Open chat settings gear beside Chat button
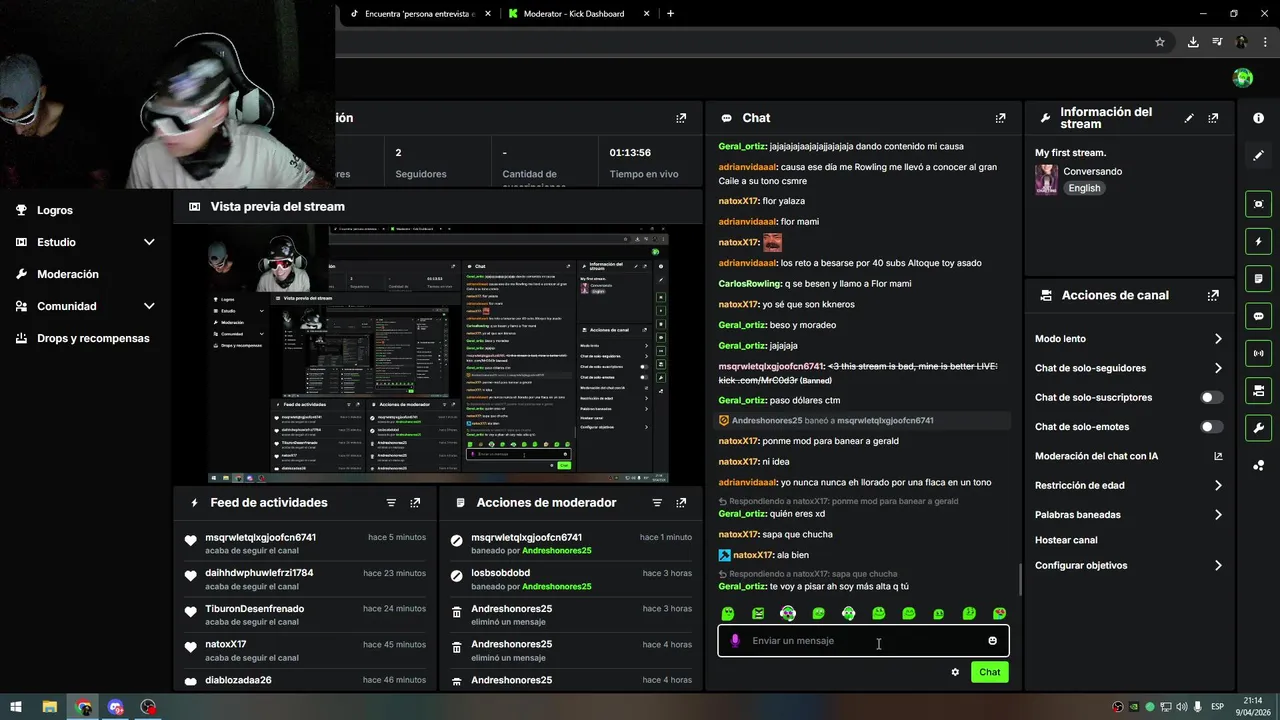1280x720 pixels. pos(955,672)
